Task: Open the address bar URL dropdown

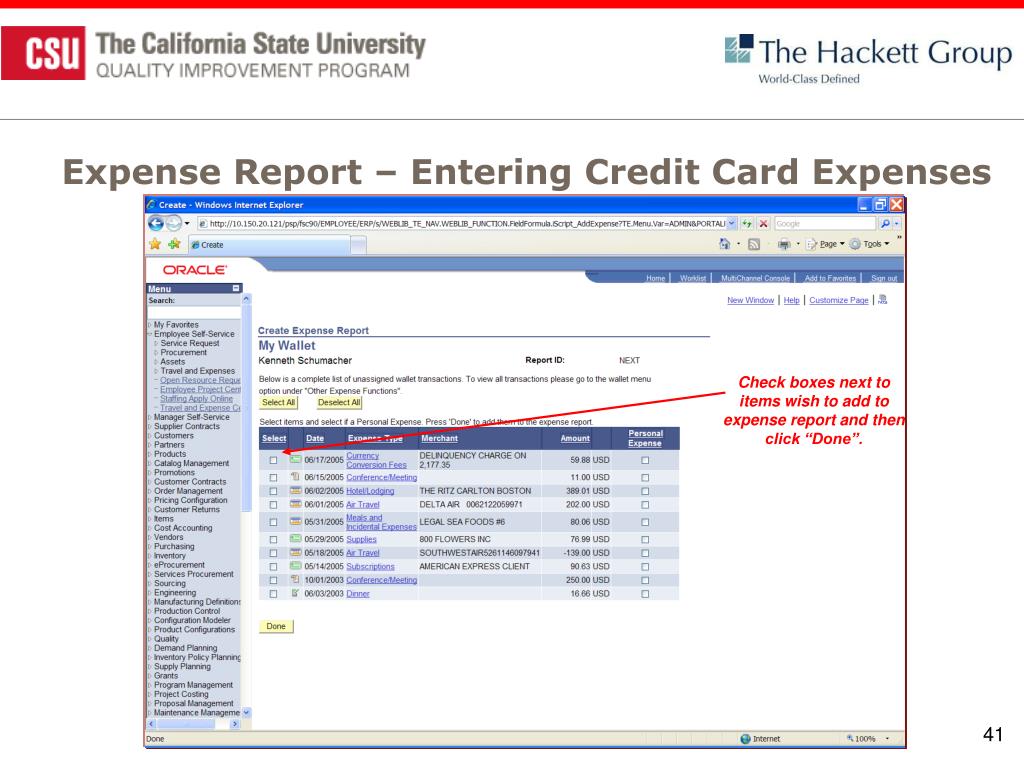Action: (x=731, y=223)
